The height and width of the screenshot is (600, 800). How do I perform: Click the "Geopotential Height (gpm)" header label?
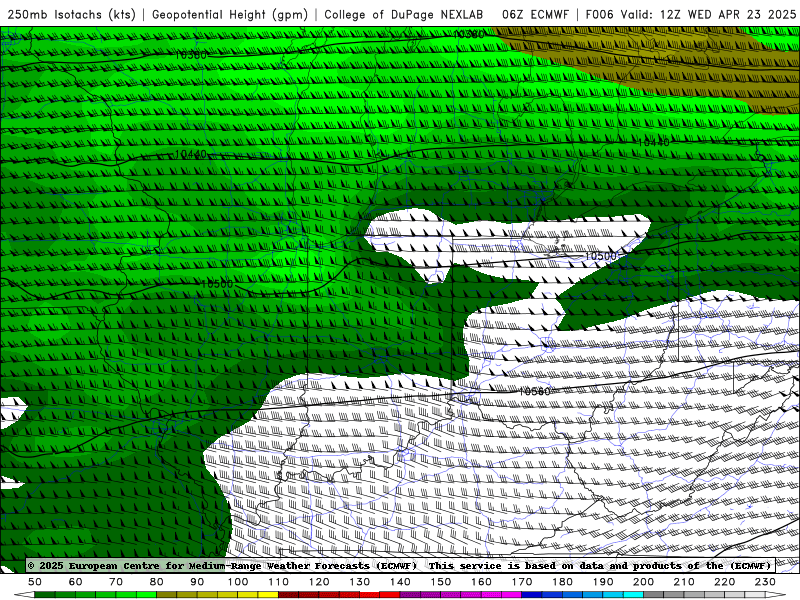tap(230, 14)
